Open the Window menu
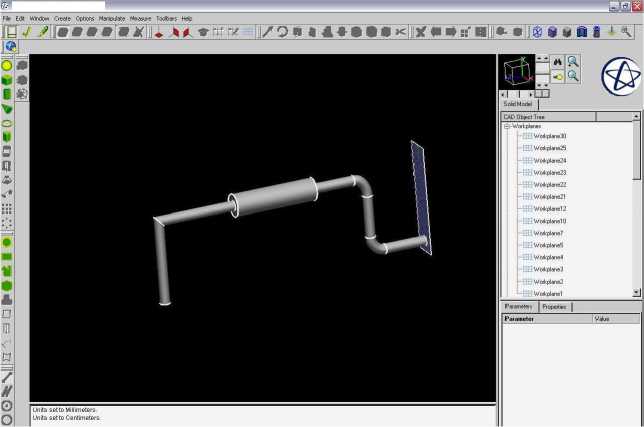The width and height of the screenshot is (644, 427). point(39,18)
